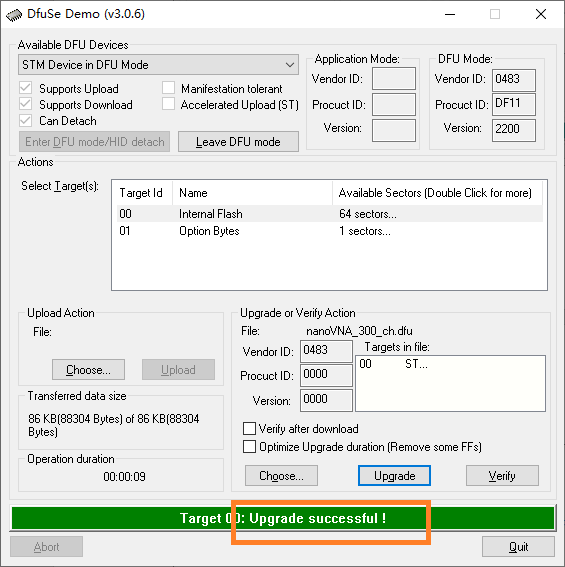Viewport: 565px width, 567px height.
Task: Click Leave DFU mode button
Action: 238,142
